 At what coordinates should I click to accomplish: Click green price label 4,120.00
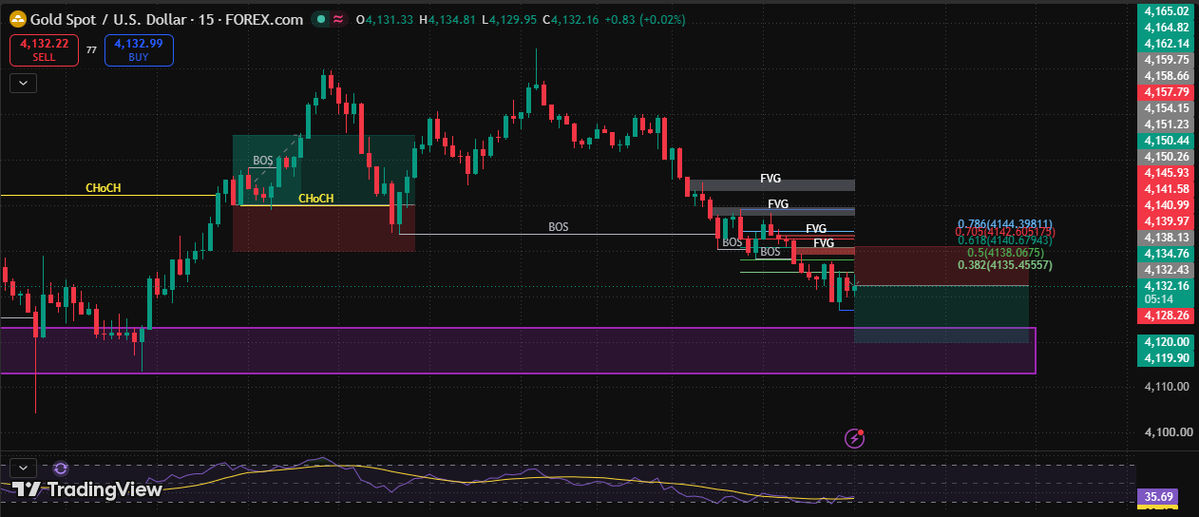[x=1166, y=342]
